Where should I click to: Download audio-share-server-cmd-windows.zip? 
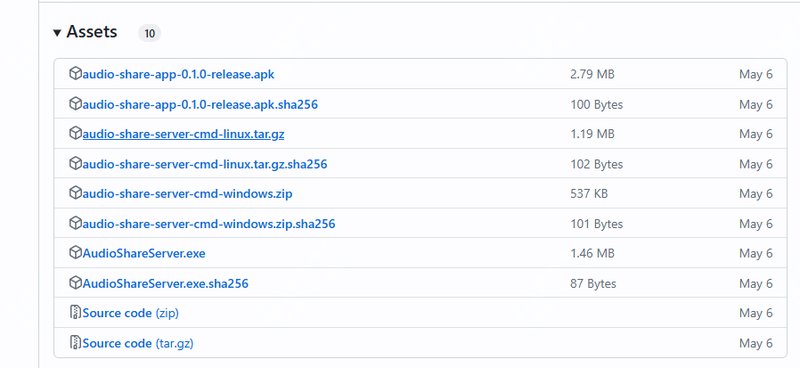[187, 194]
